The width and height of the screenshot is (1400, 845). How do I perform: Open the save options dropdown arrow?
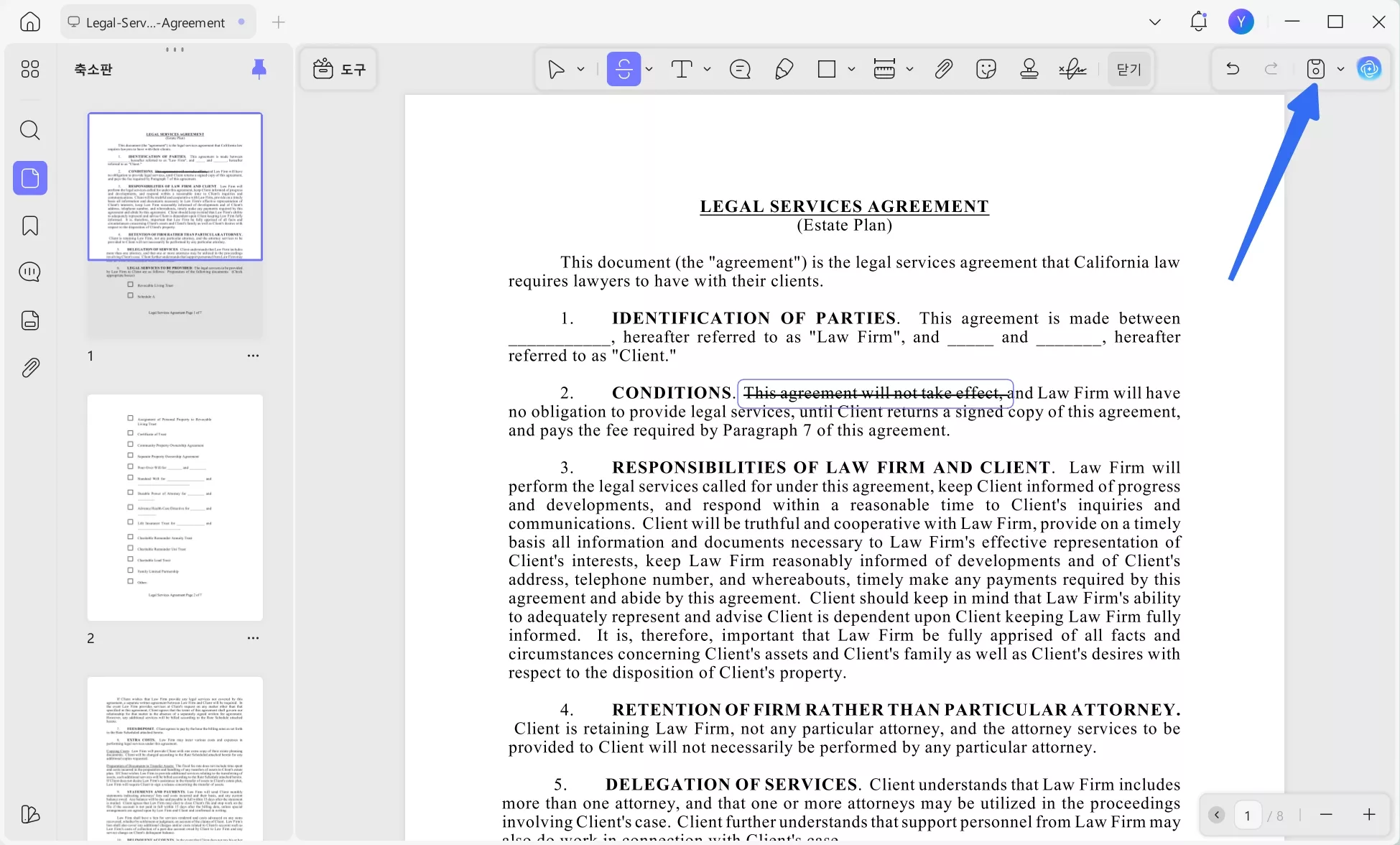click(x=1340, y=69)
